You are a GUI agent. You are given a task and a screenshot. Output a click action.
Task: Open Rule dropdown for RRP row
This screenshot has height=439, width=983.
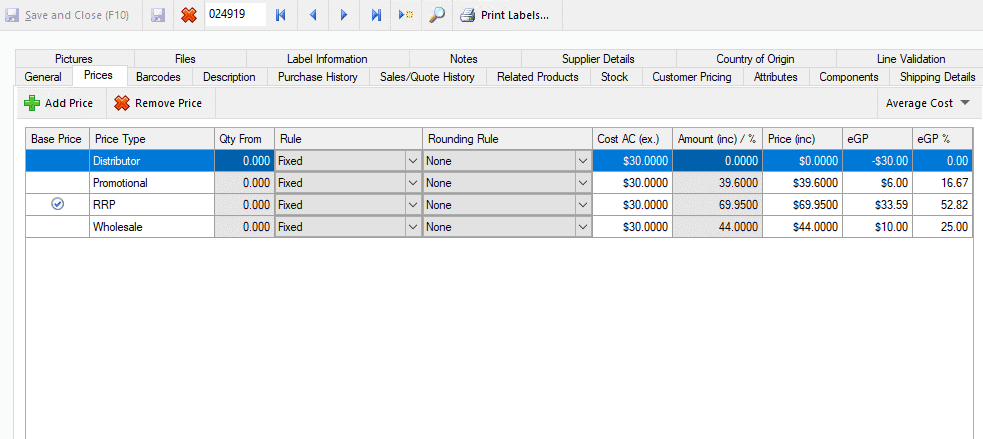pyautogui.click(x=413, y=205)
